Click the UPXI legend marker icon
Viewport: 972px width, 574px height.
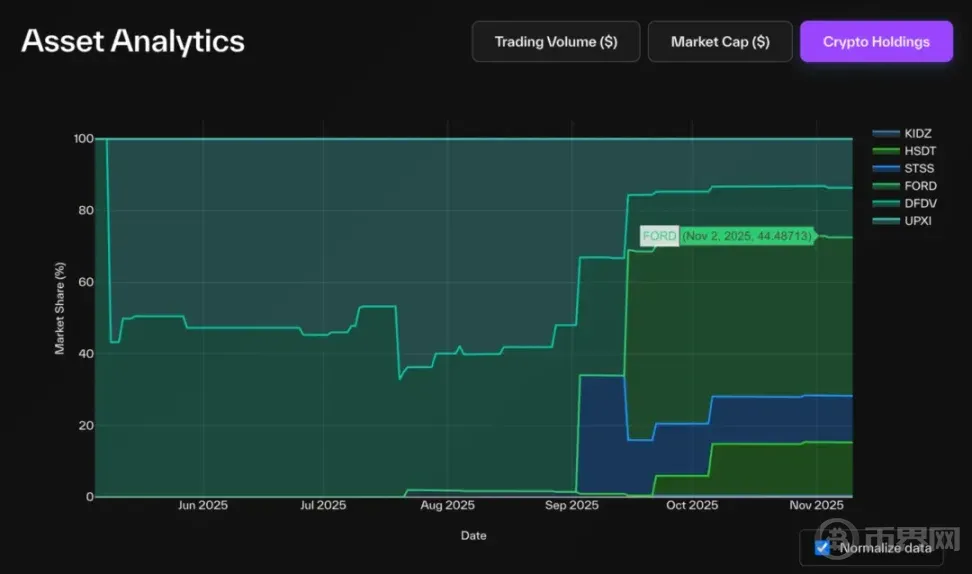885,220
